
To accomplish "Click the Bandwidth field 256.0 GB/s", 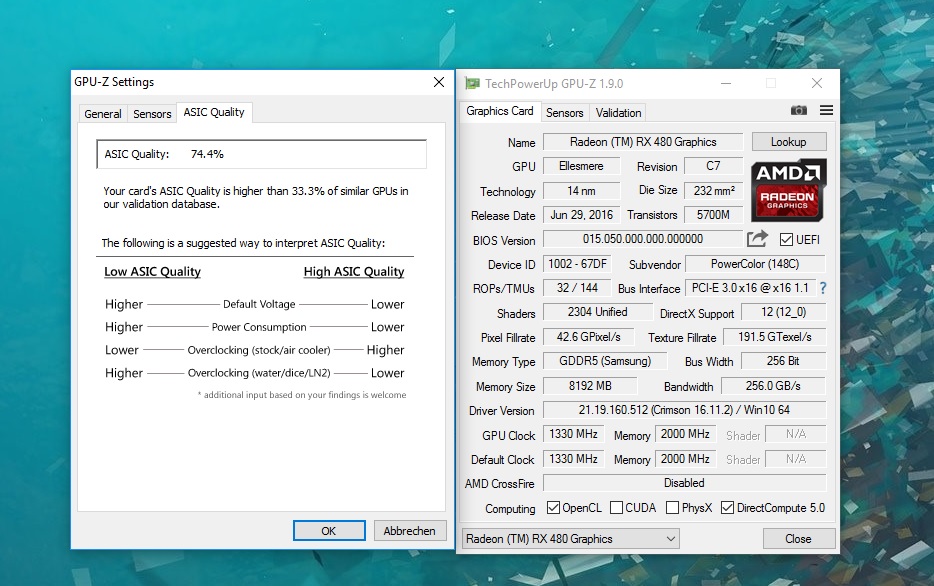I will (x=774, y=386).
